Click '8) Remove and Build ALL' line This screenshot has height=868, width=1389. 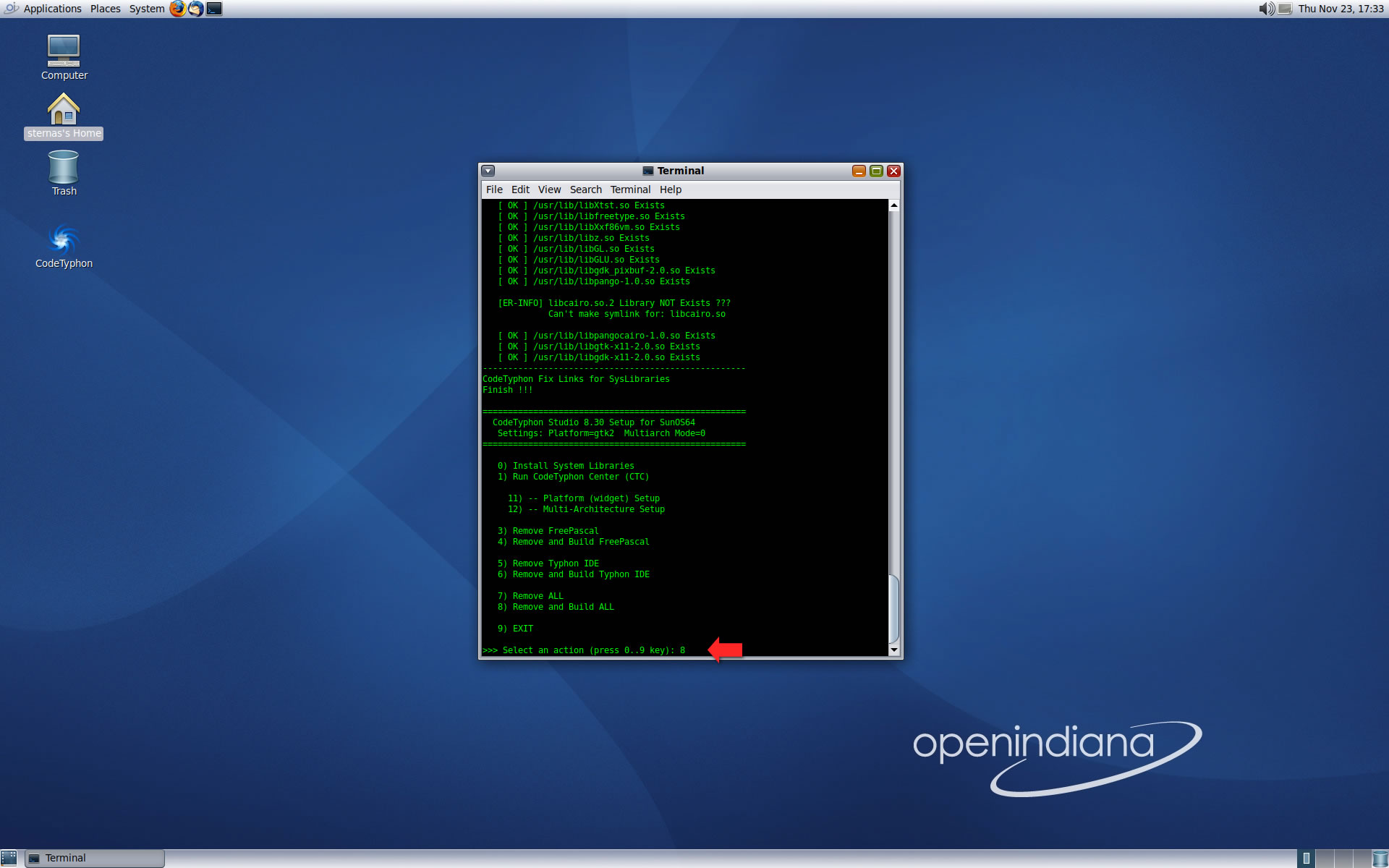click(556, 607)
